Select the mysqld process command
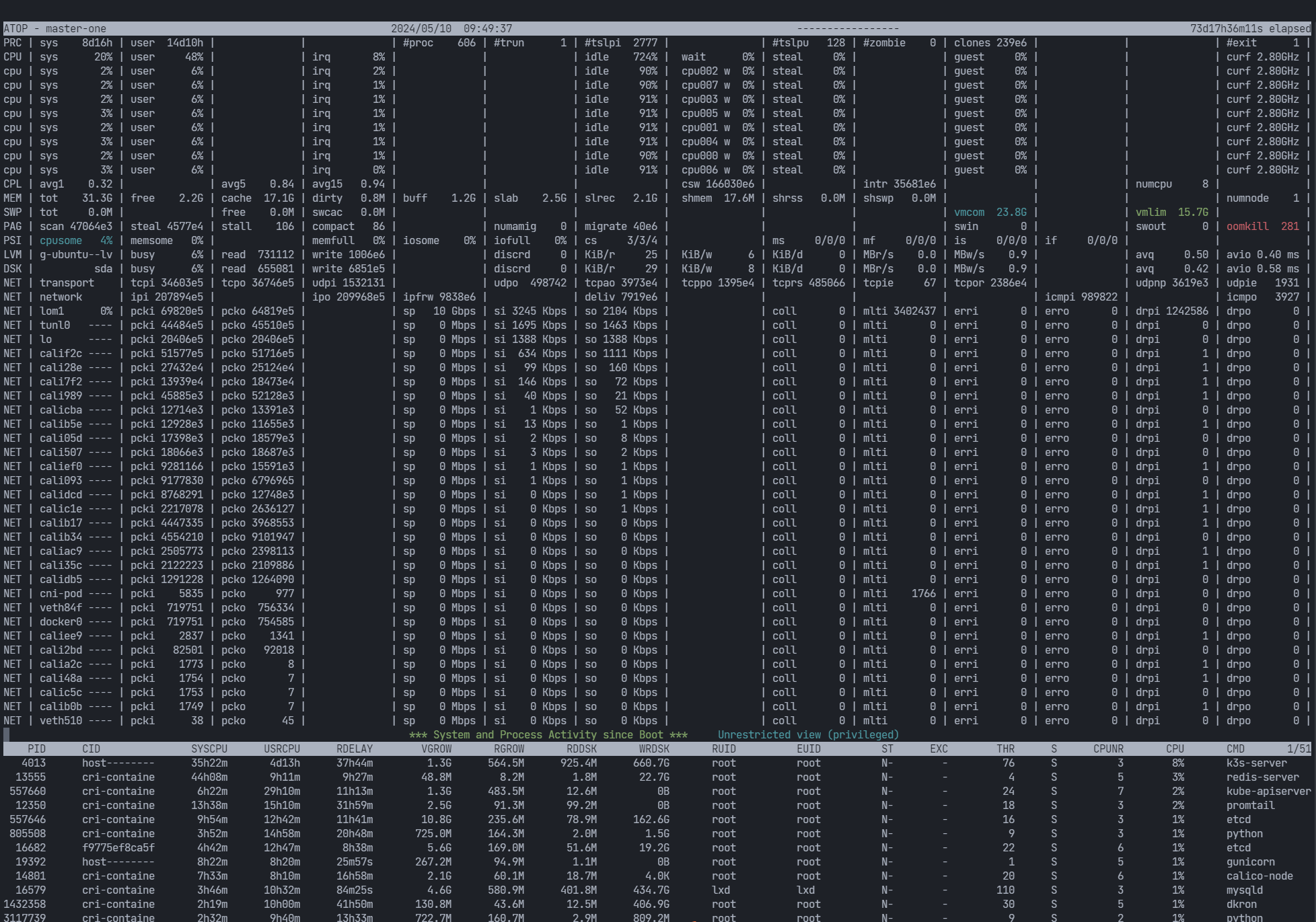This screenshot has width=1316, height=922. [1244, 890]
